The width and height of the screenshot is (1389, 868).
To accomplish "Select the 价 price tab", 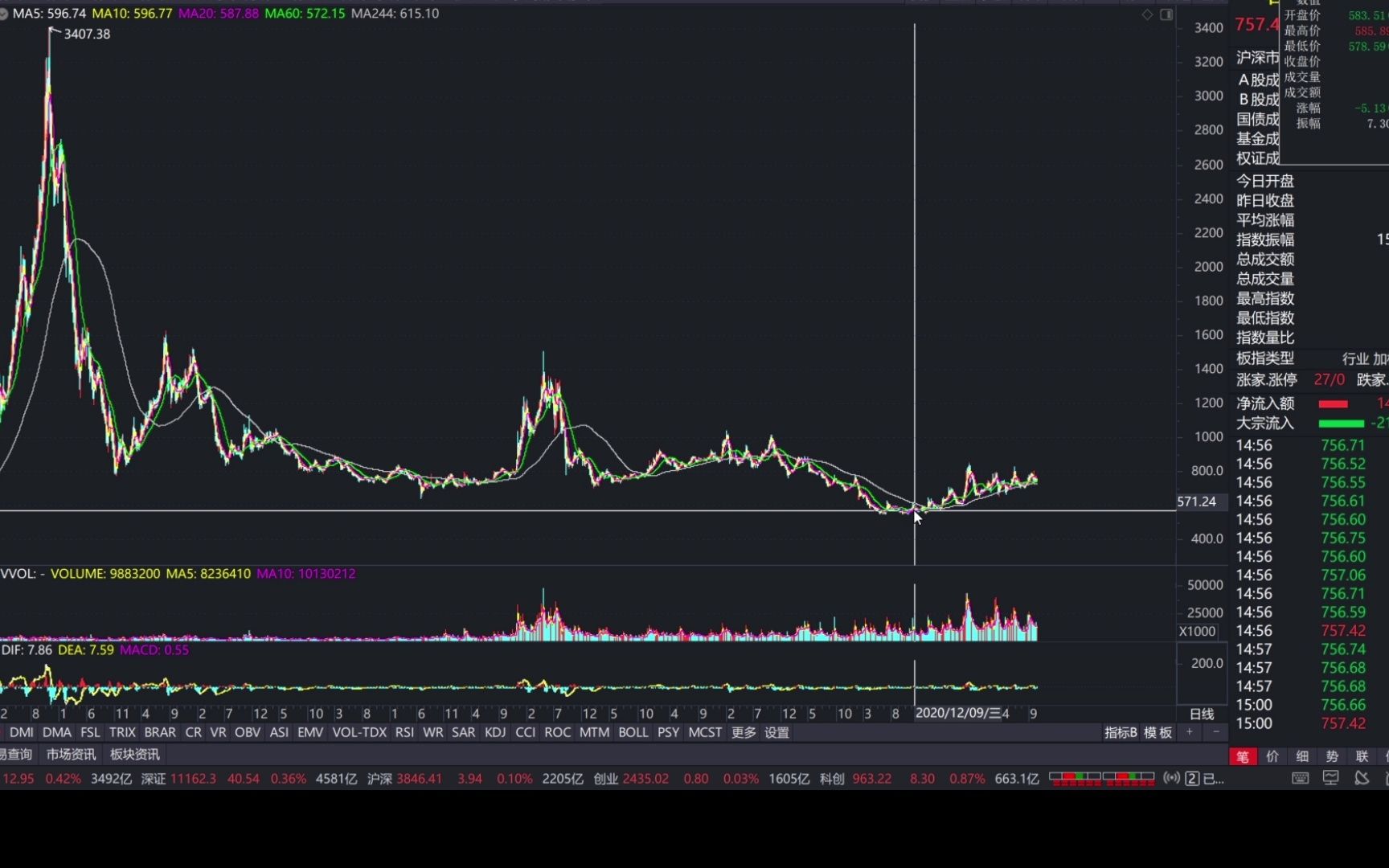I will [1272, 756].
